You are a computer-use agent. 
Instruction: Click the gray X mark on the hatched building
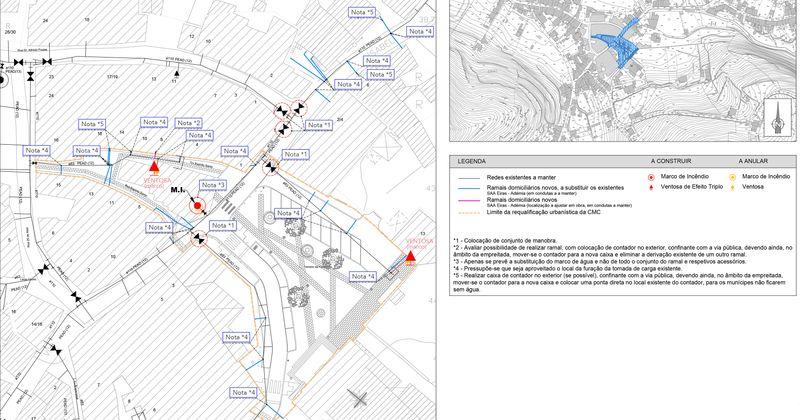359,399
